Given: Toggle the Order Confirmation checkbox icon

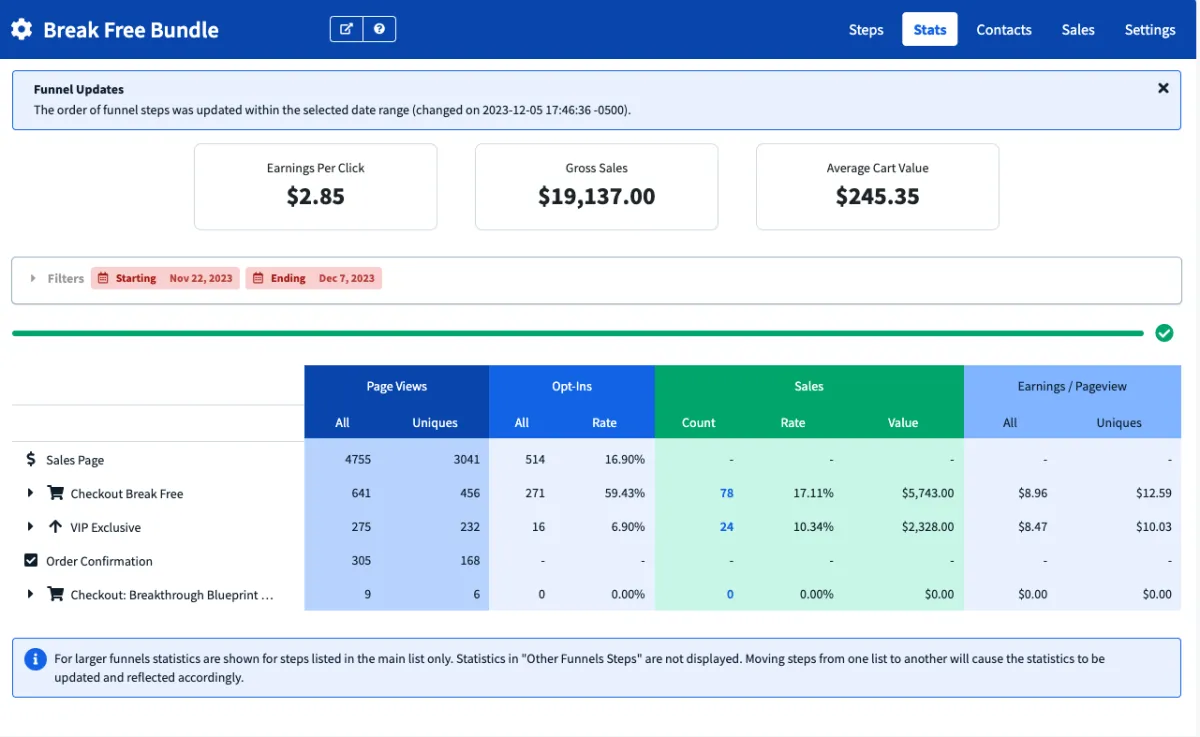Looking at the screenshot, I should point(31,561).
